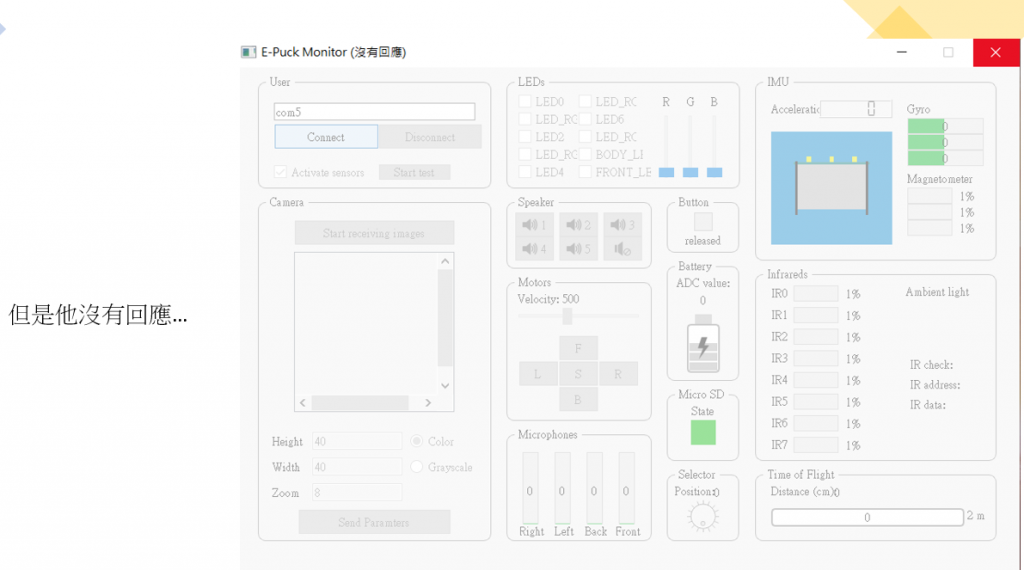Toggle the LED2 checkbox
Viewport: 1024px width, 570px height.
tap(524, 137)
